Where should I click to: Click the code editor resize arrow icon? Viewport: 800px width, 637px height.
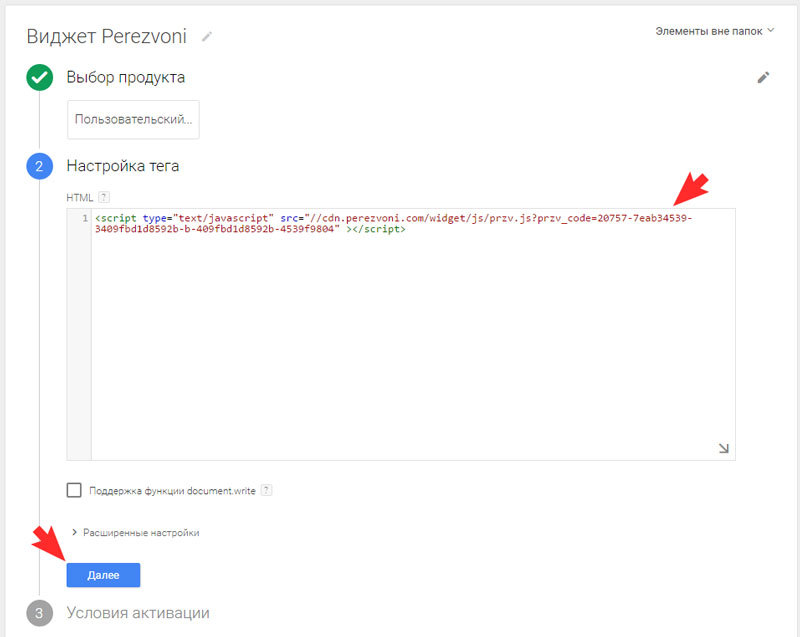coord(723,448)
